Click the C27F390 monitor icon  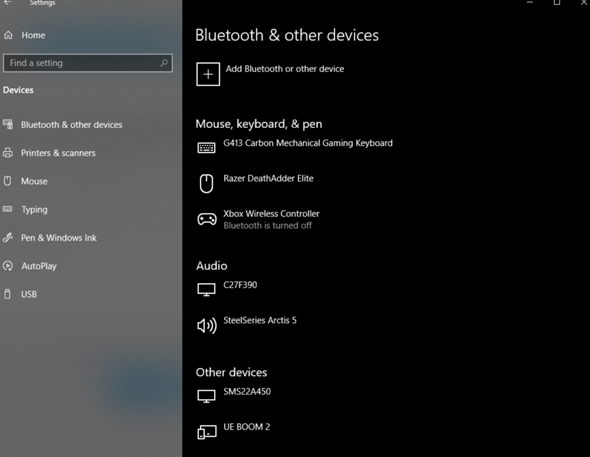click(x=207, y=290)
